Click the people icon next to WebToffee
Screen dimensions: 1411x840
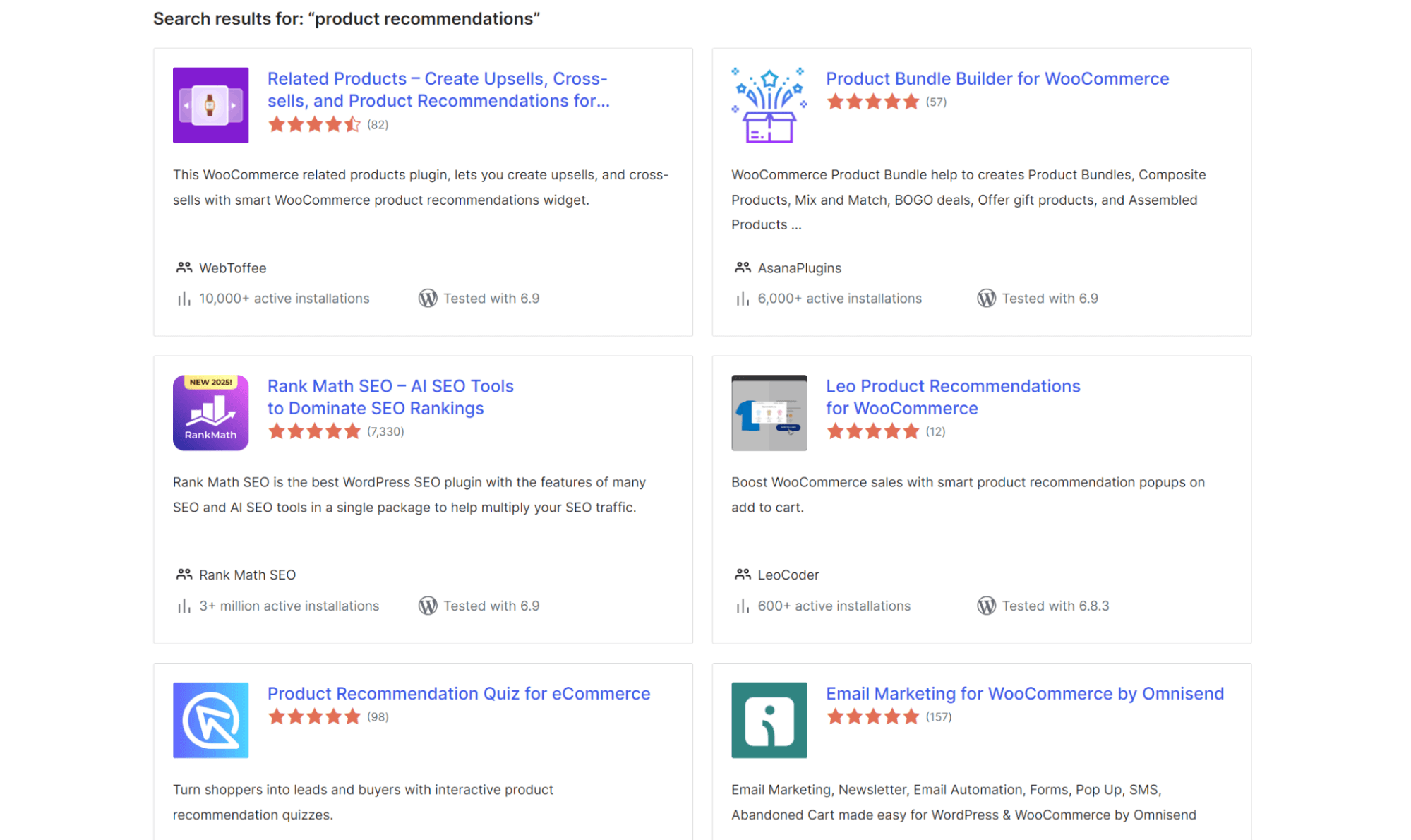(184, 268)
